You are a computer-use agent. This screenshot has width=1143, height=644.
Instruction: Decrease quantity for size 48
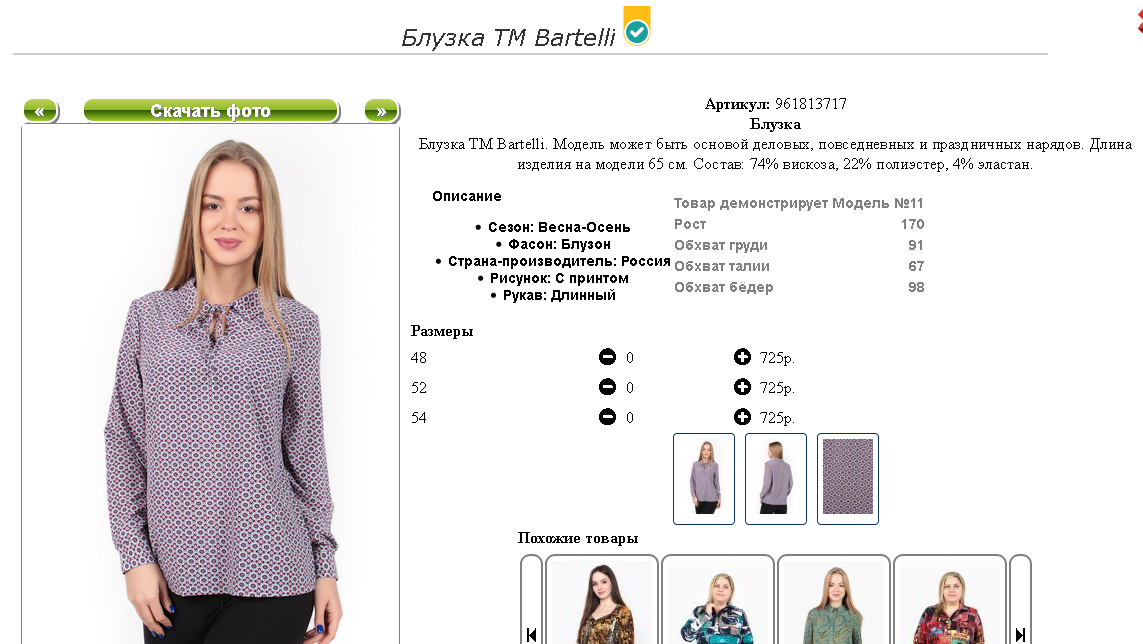point(607,357)
